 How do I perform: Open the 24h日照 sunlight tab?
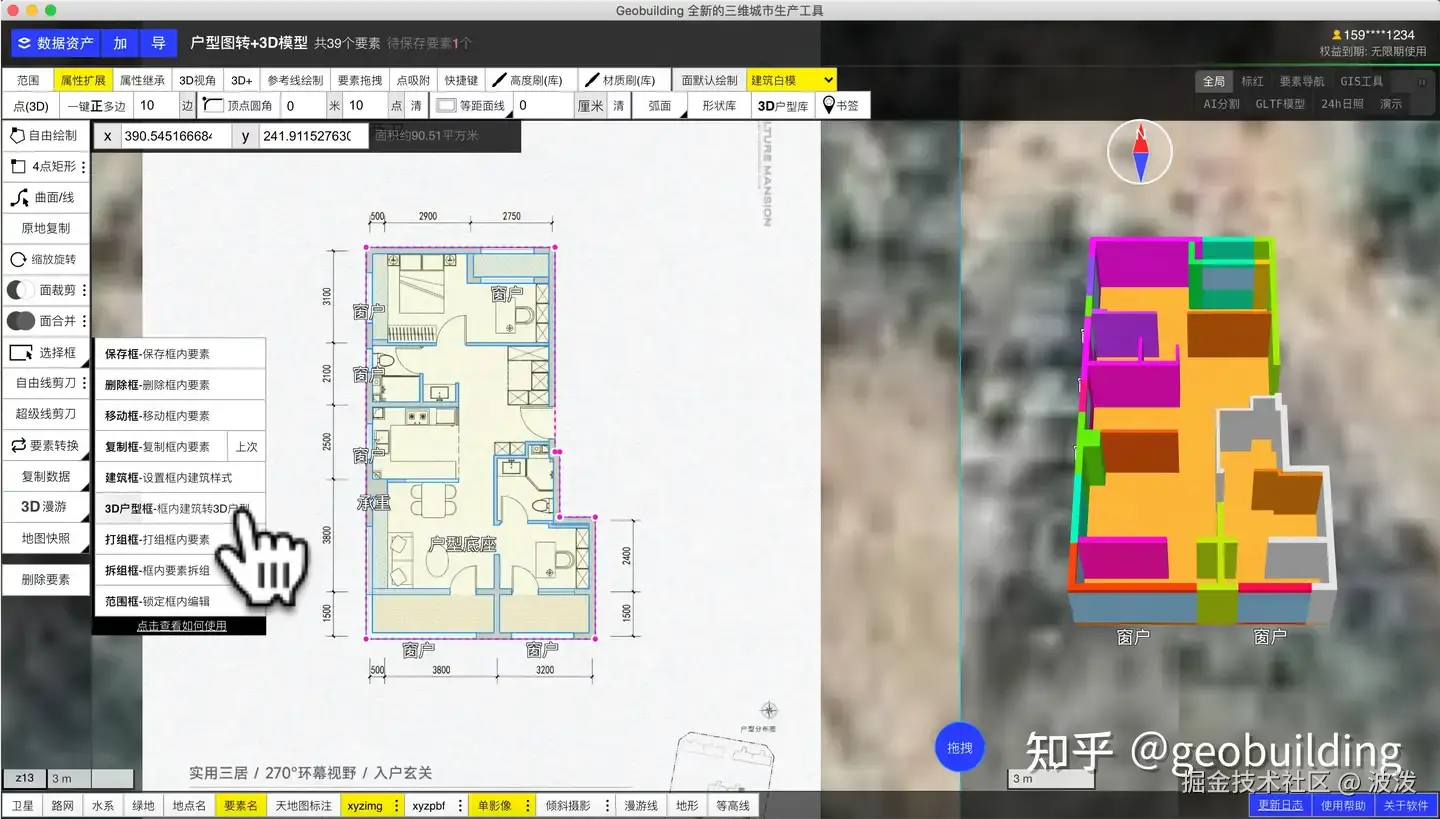point(1342,103)
